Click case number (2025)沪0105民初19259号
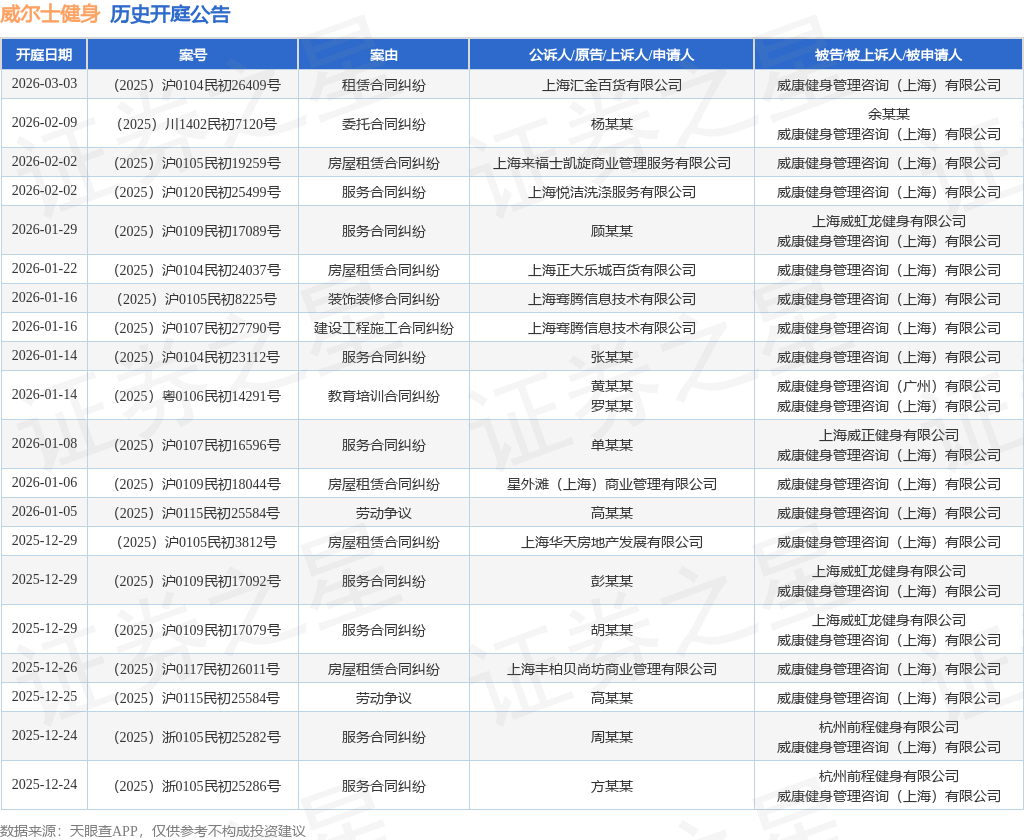 point(197,163)
